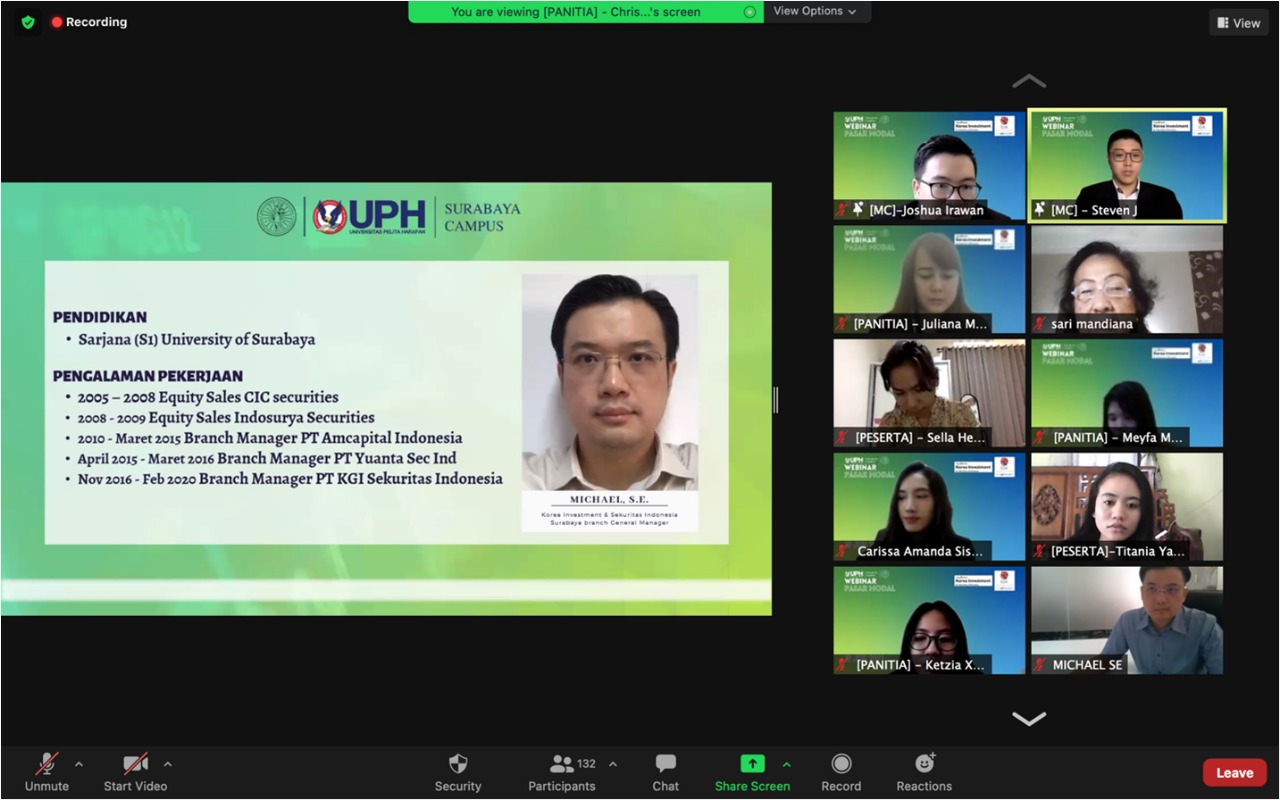Click 'MICHAEL, S.E.' caption under photo

pos(609,499)
